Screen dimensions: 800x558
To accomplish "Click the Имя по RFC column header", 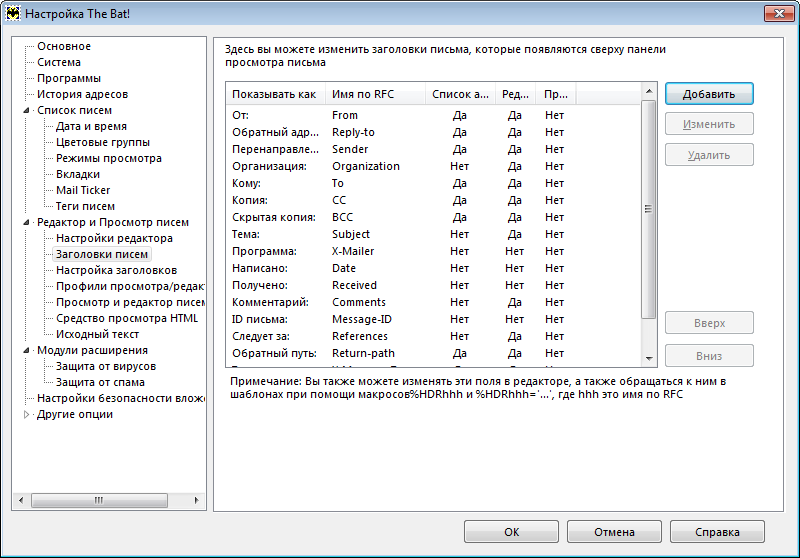I will [376, 94].
